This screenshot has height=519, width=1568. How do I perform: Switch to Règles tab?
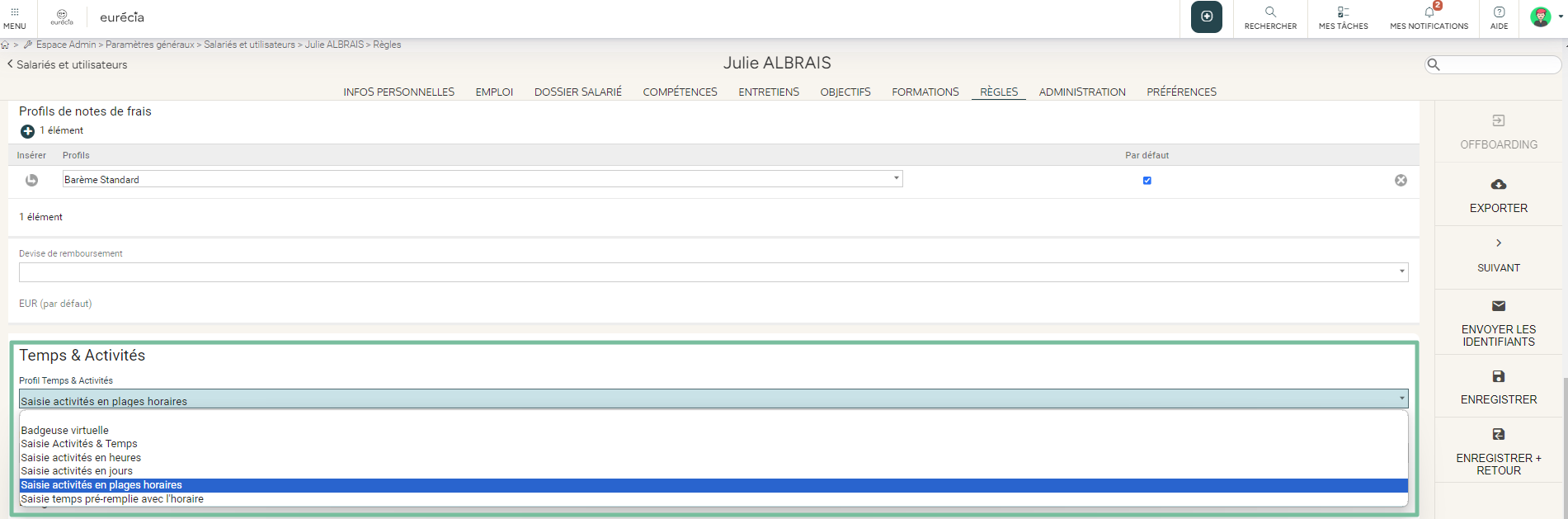(x=999, y=92)
